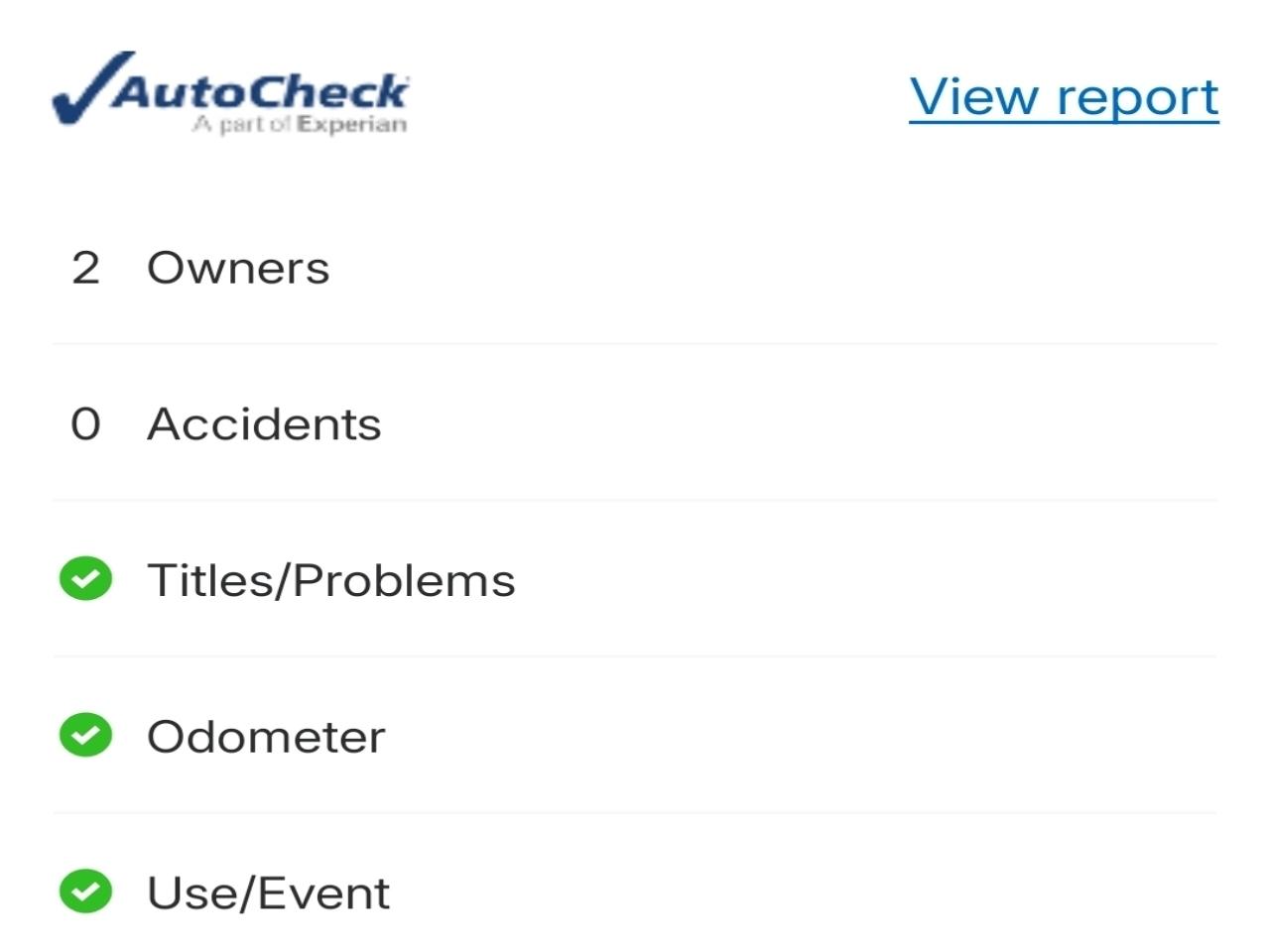Click the green check beside Use/Event

pyautogui.click(x=85, y=891)
